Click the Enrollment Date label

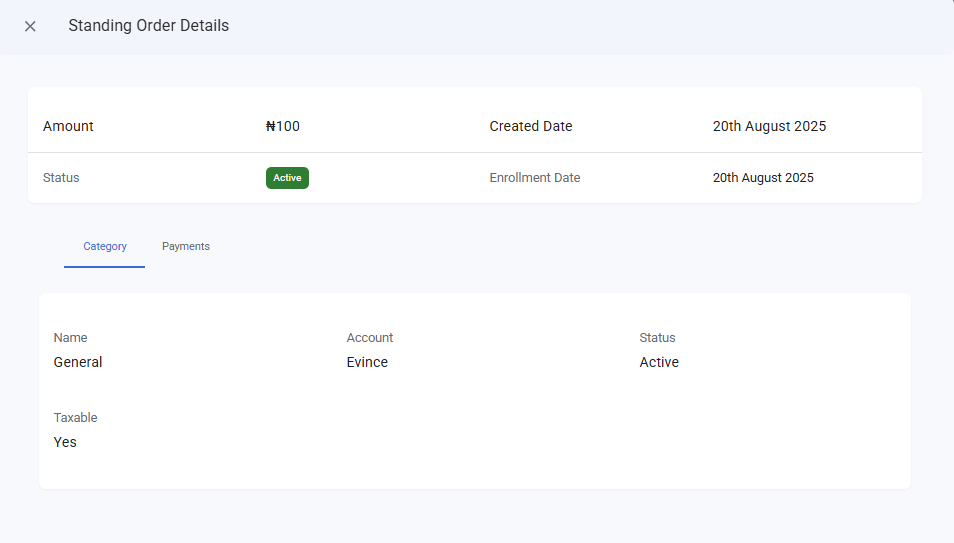coord(534,178)
